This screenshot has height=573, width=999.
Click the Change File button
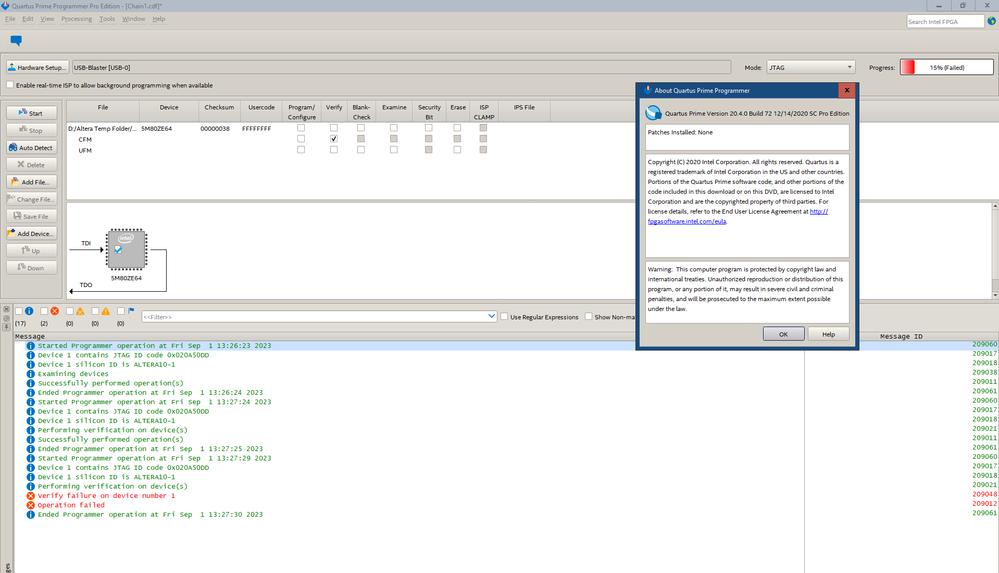click(32, 199)
